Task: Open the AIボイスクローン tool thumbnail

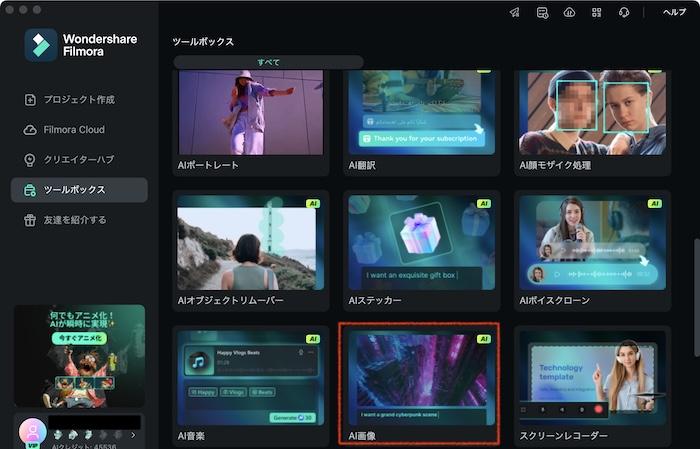Action: (x=592, y=243)
